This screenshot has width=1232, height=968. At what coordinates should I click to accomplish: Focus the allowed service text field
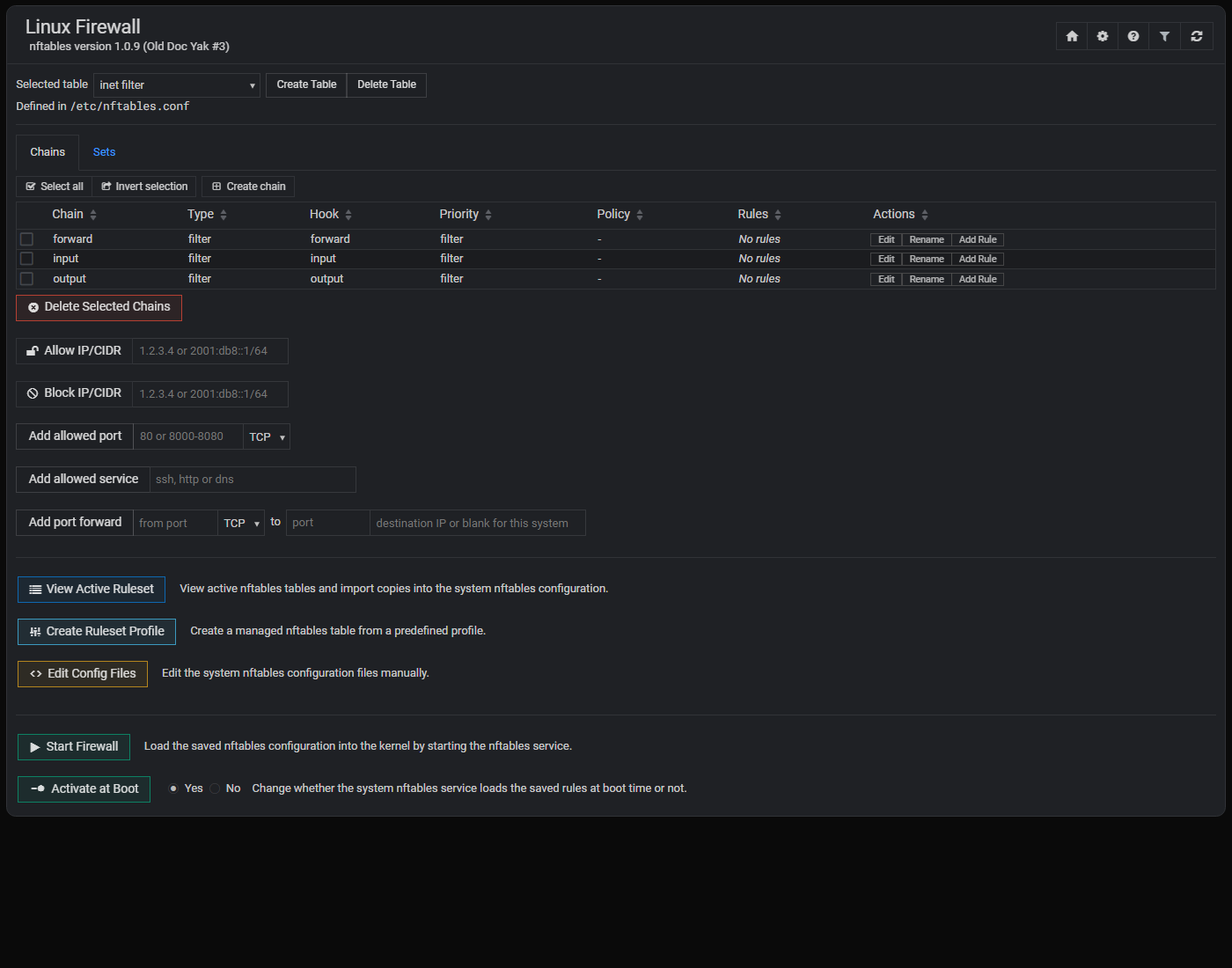coord(253,480)
